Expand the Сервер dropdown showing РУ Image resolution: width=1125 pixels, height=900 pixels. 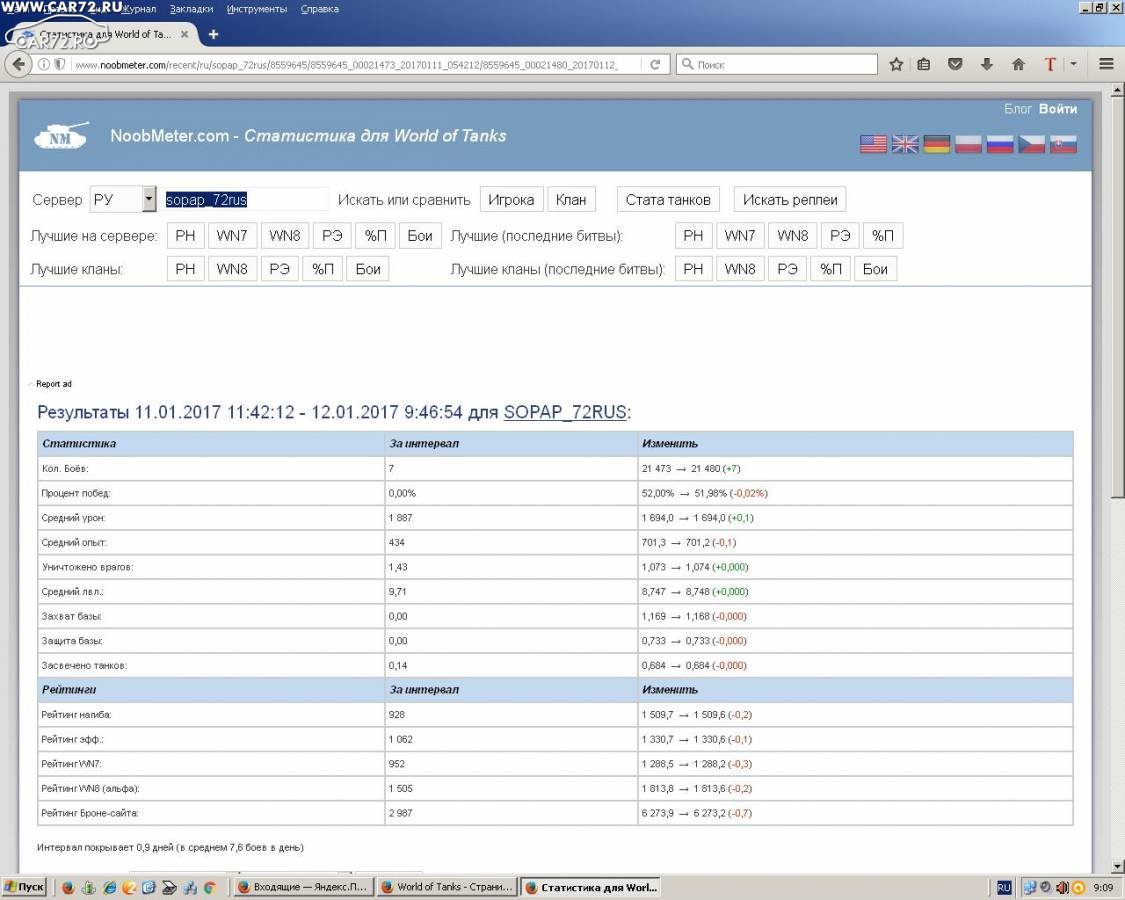(x=123, y=200)
